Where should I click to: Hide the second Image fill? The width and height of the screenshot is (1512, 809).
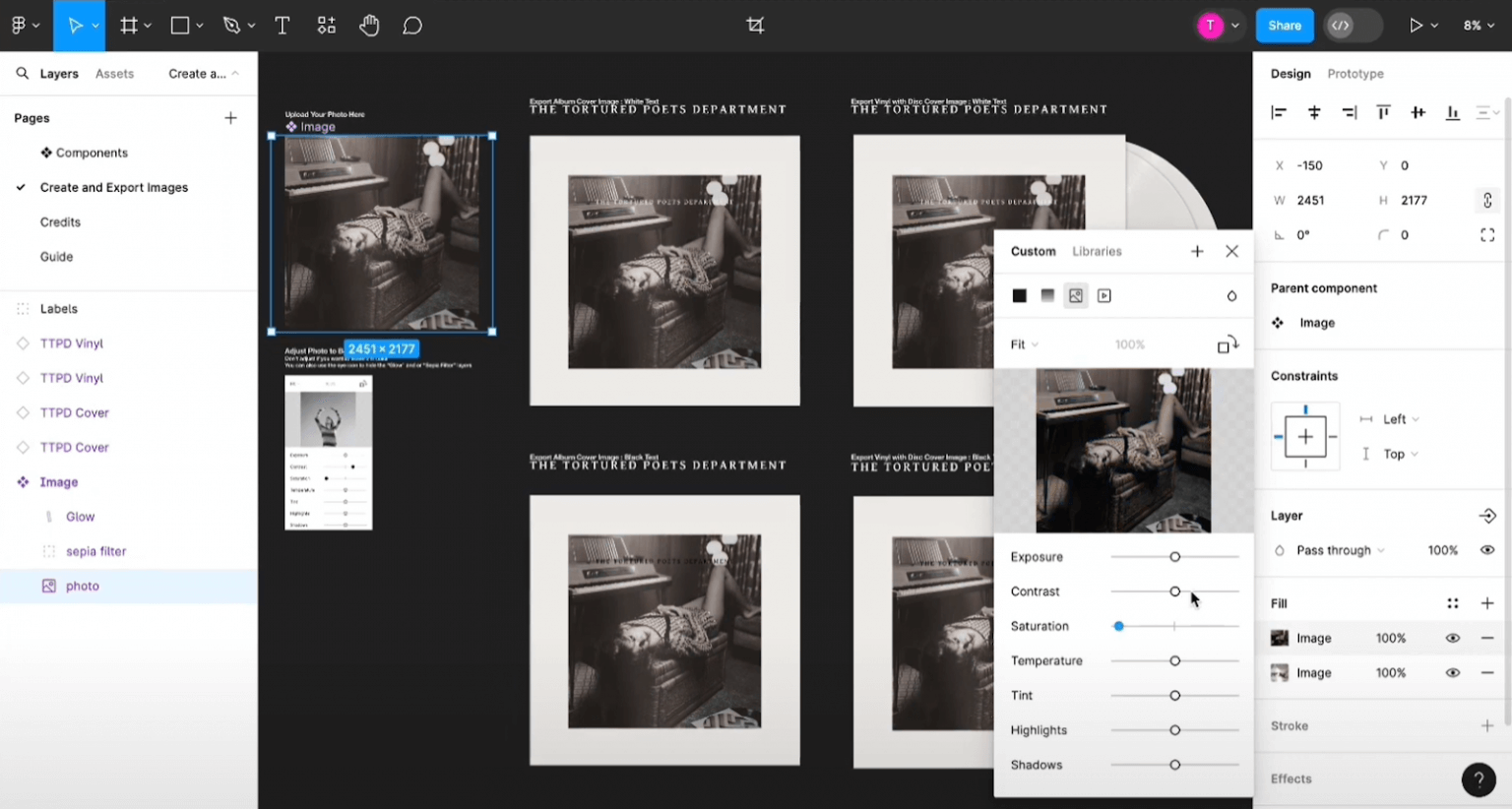(1452, 673)
